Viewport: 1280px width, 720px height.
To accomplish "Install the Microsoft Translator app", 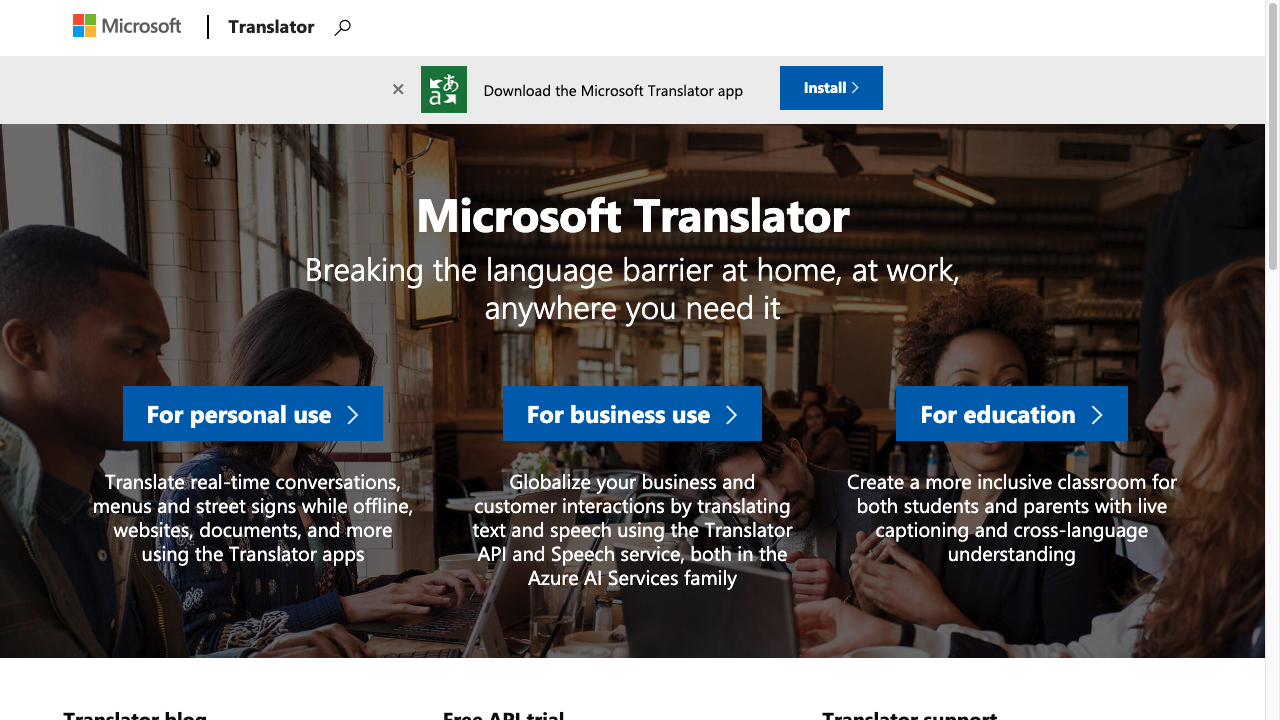I will [x=831, y=88].
